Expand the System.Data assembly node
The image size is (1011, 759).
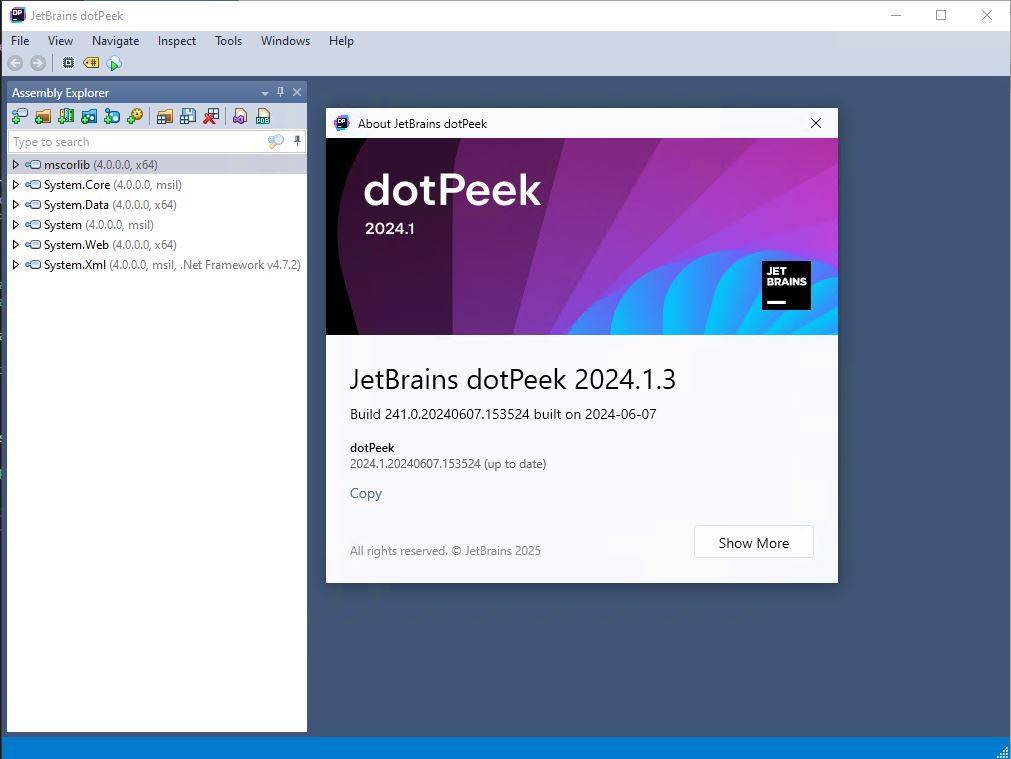tap(15, 204)
